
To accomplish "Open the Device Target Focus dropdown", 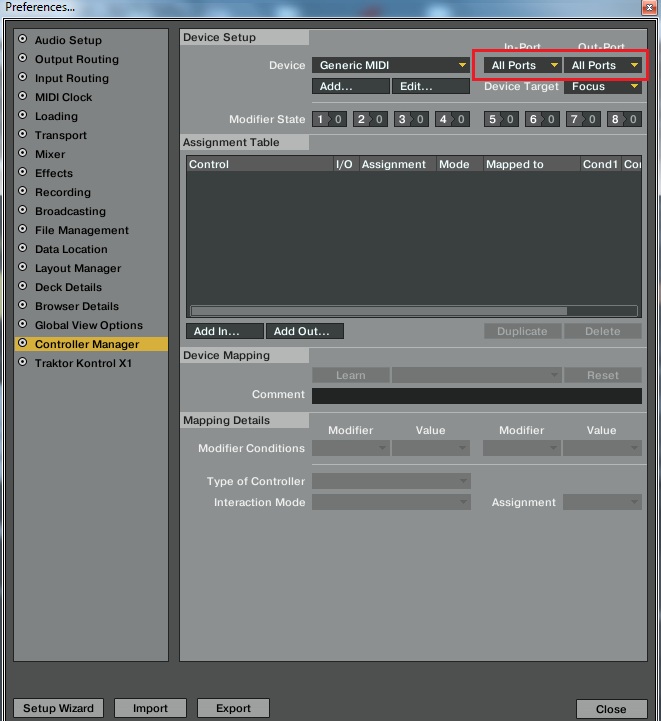I will [603, 86].
